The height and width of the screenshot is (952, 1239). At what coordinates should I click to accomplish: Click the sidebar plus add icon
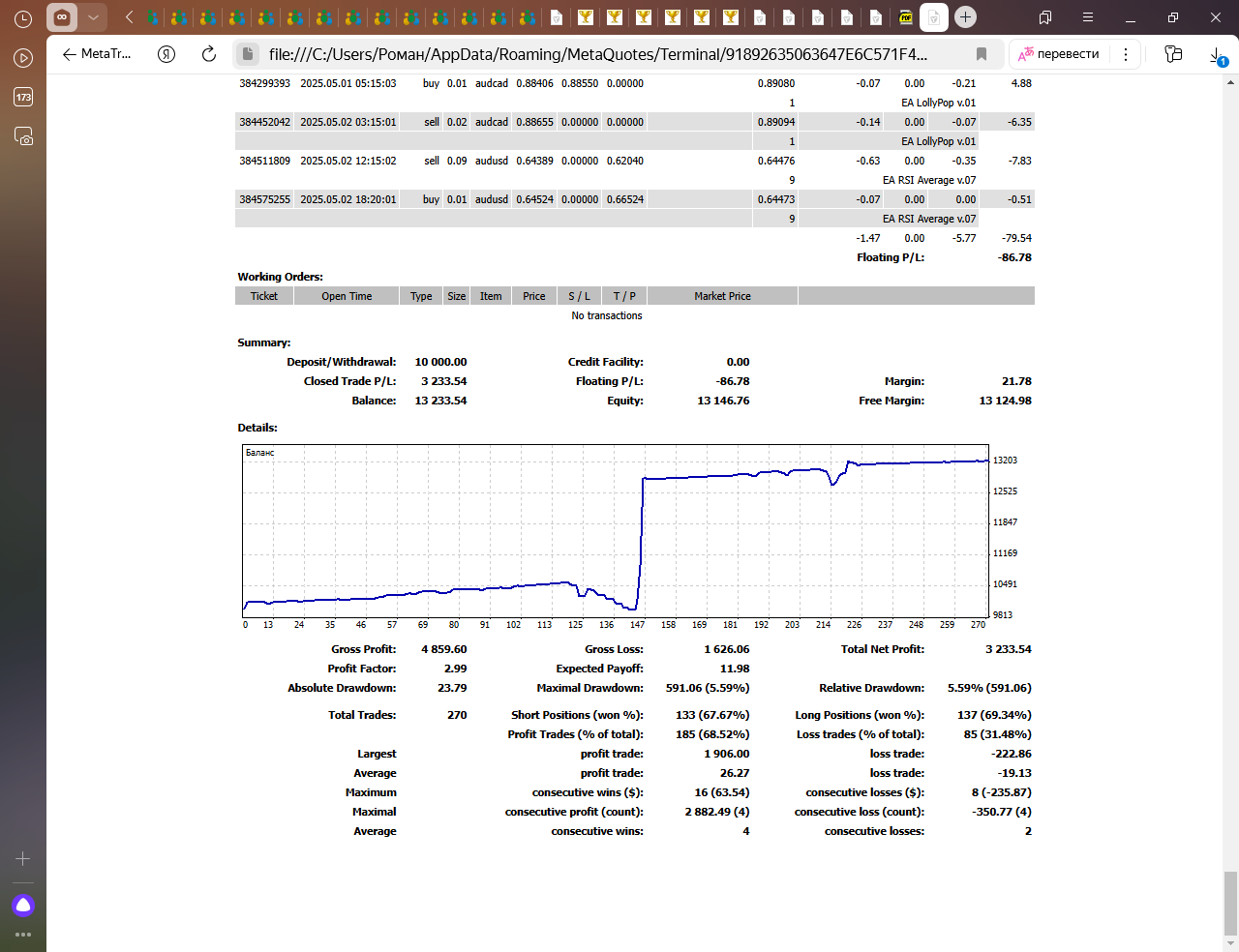(x=23, y=858)
